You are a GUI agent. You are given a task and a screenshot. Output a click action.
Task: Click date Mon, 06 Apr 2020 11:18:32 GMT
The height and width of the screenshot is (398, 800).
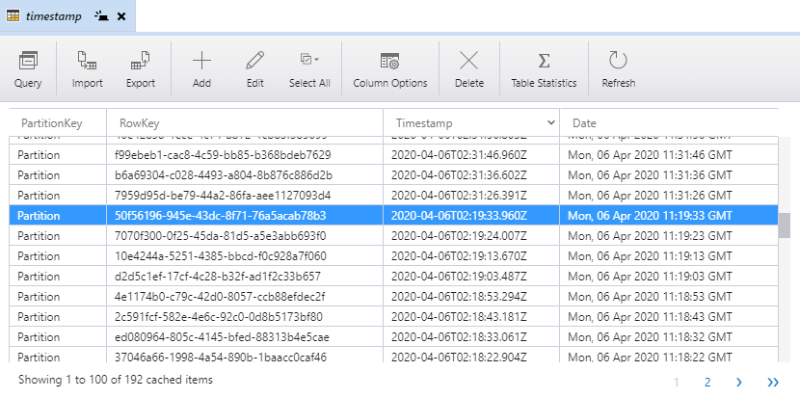(x=650, y=337)
